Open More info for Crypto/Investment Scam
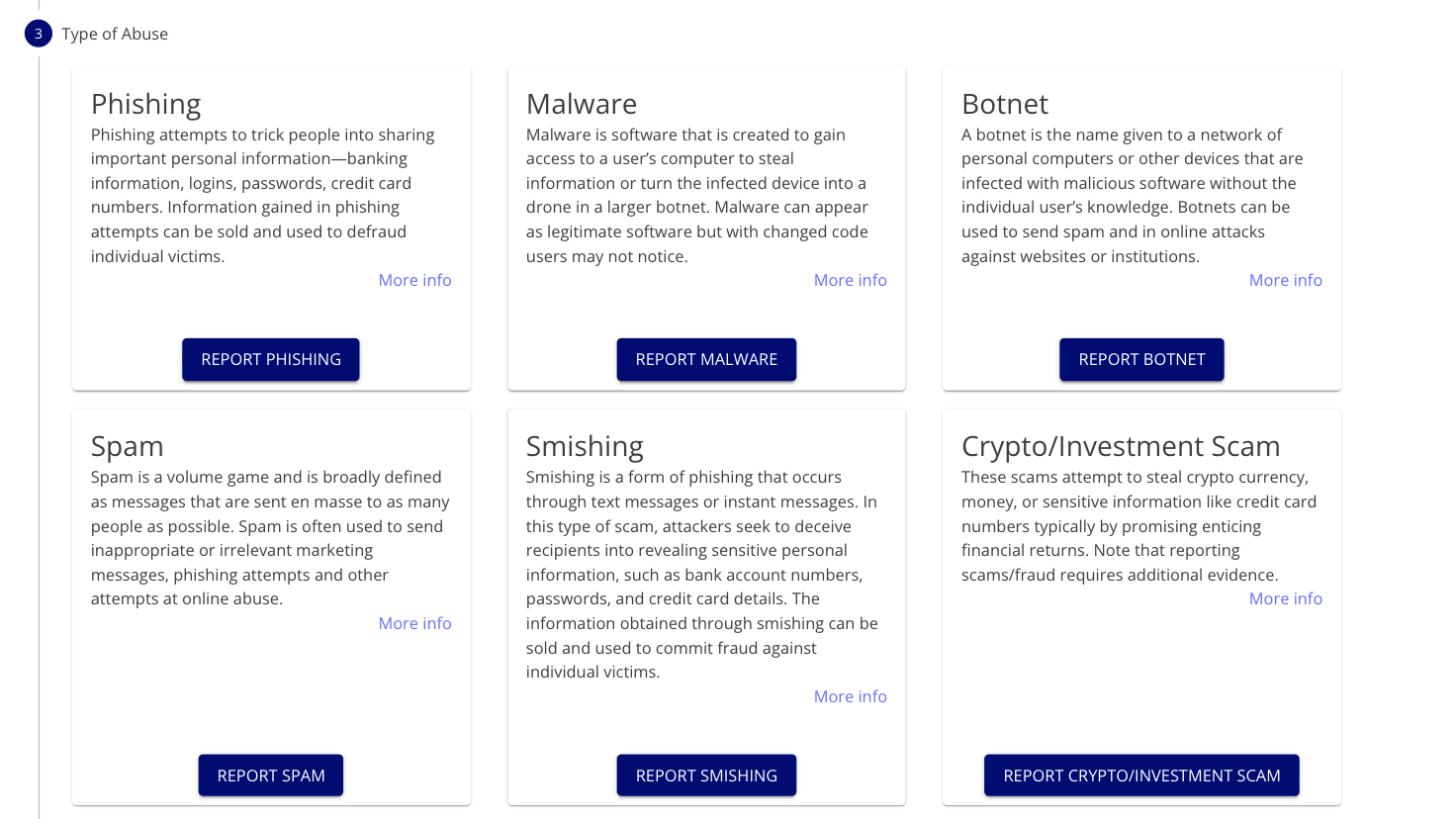Screen dimensions: 1456x819 tap(1285, 598)
